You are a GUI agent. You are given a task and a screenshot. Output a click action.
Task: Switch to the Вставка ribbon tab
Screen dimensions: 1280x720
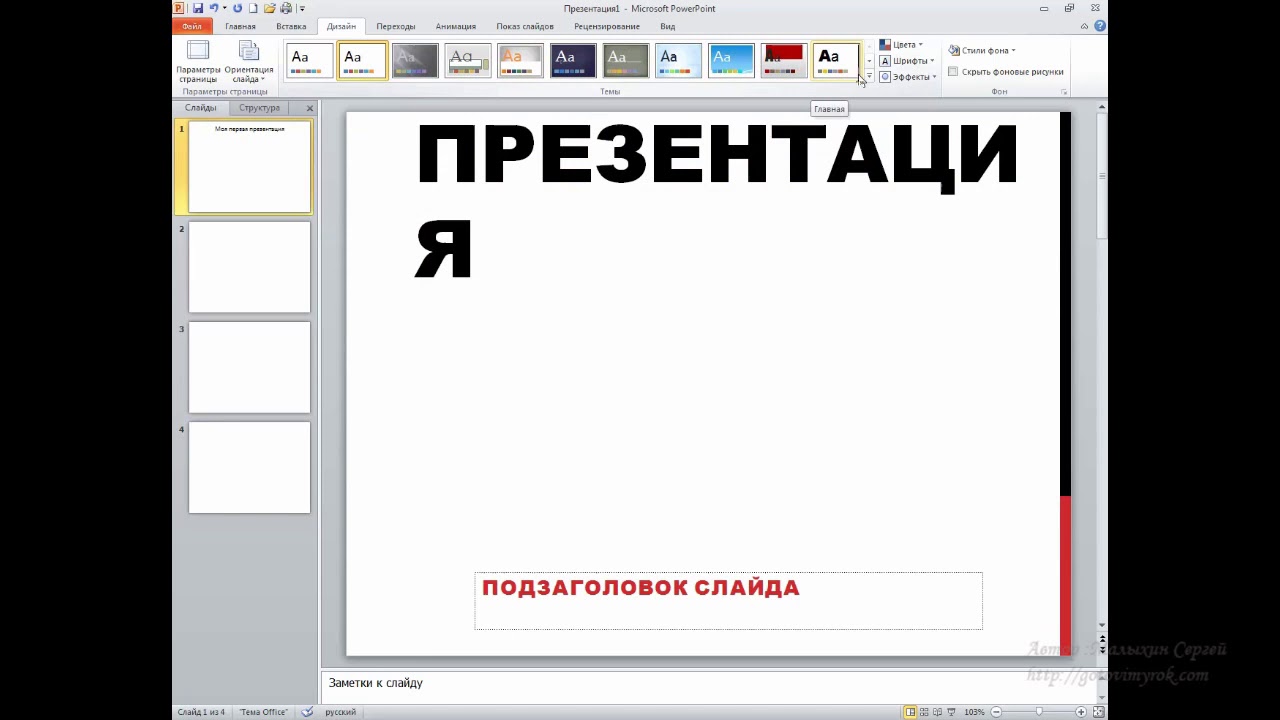[291, 26]
